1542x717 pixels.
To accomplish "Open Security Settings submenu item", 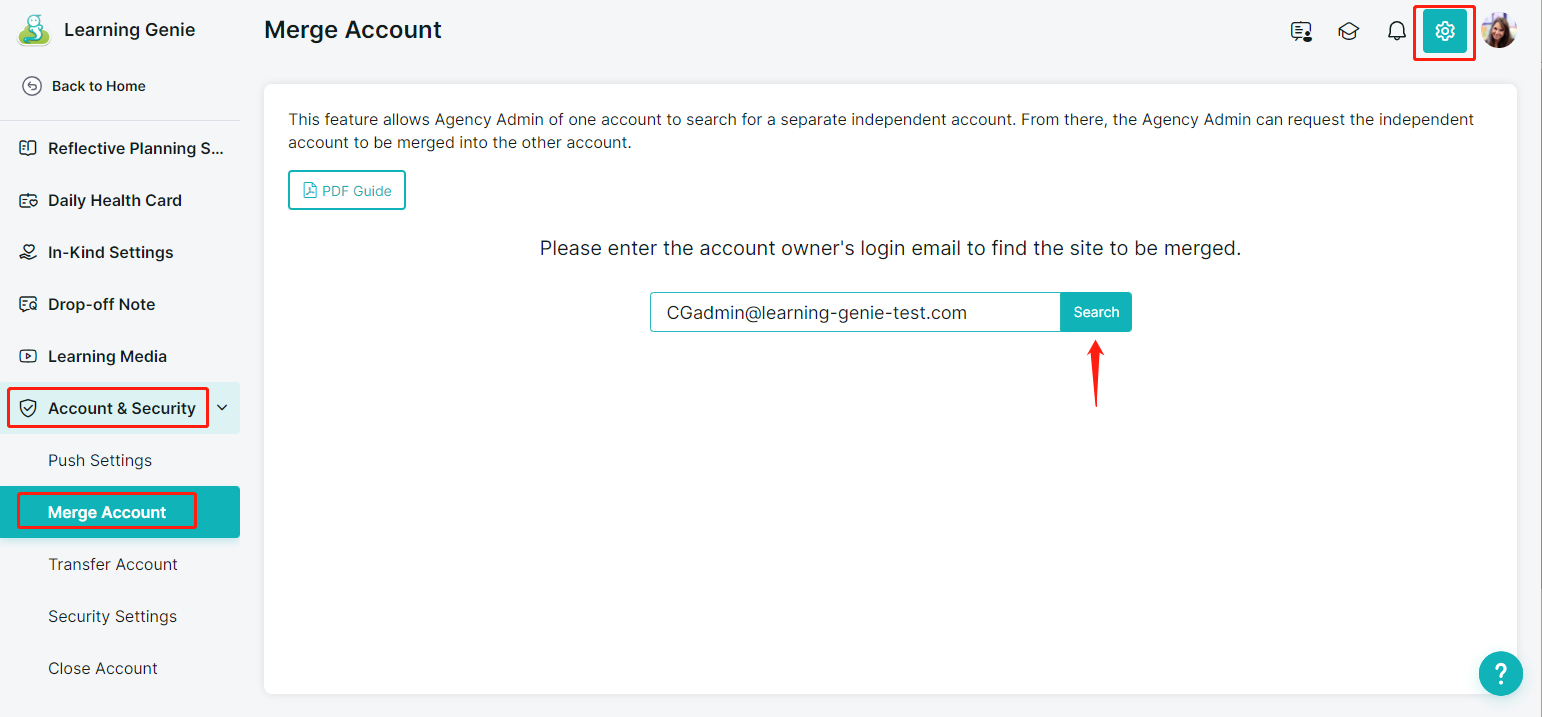I will 112,616.
